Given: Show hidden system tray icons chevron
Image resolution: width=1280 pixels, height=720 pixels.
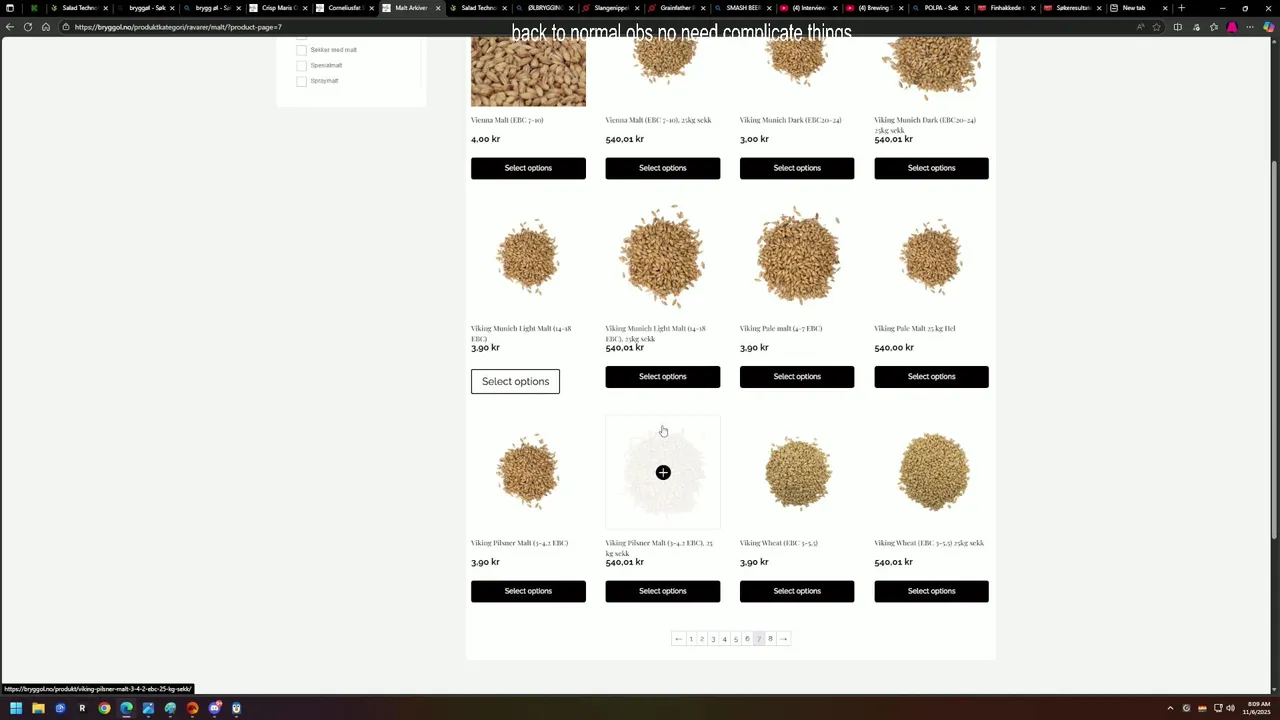Looking at the screenshot, I should click(x=1170, y=708).
